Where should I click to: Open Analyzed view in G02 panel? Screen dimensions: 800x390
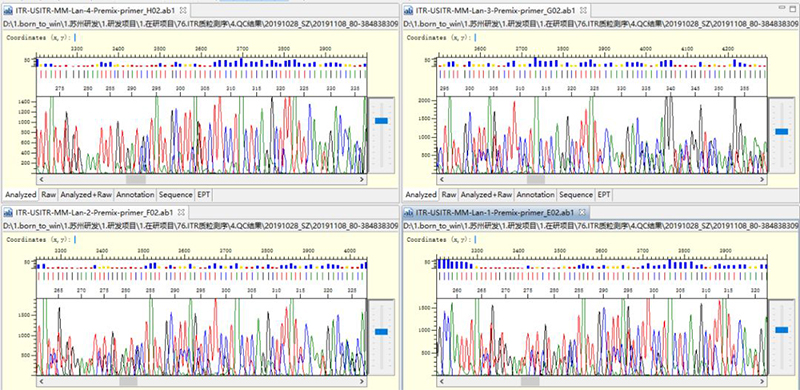coord(421,194)
